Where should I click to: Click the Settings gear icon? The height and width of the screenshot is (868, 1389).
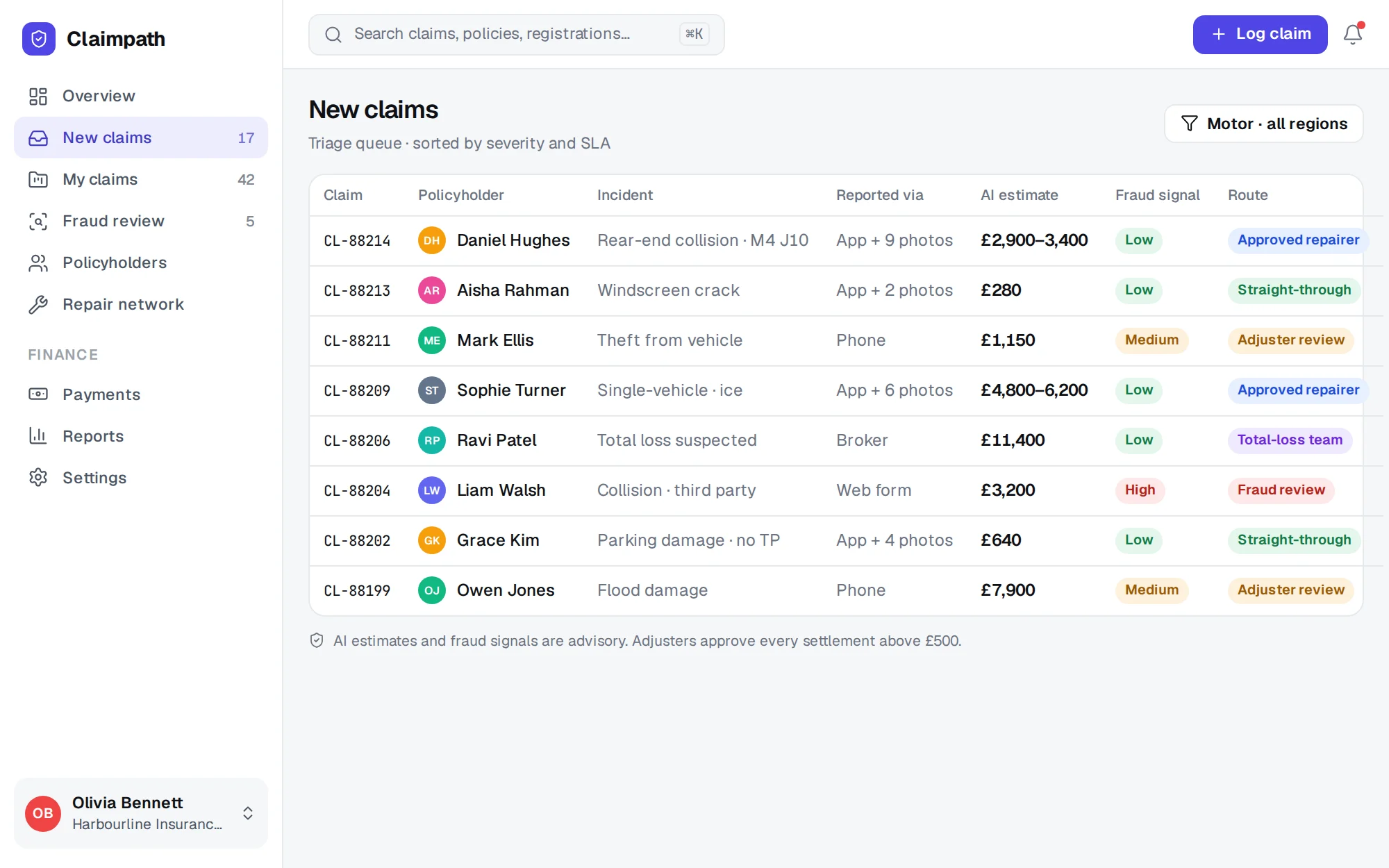coord(38,478)
